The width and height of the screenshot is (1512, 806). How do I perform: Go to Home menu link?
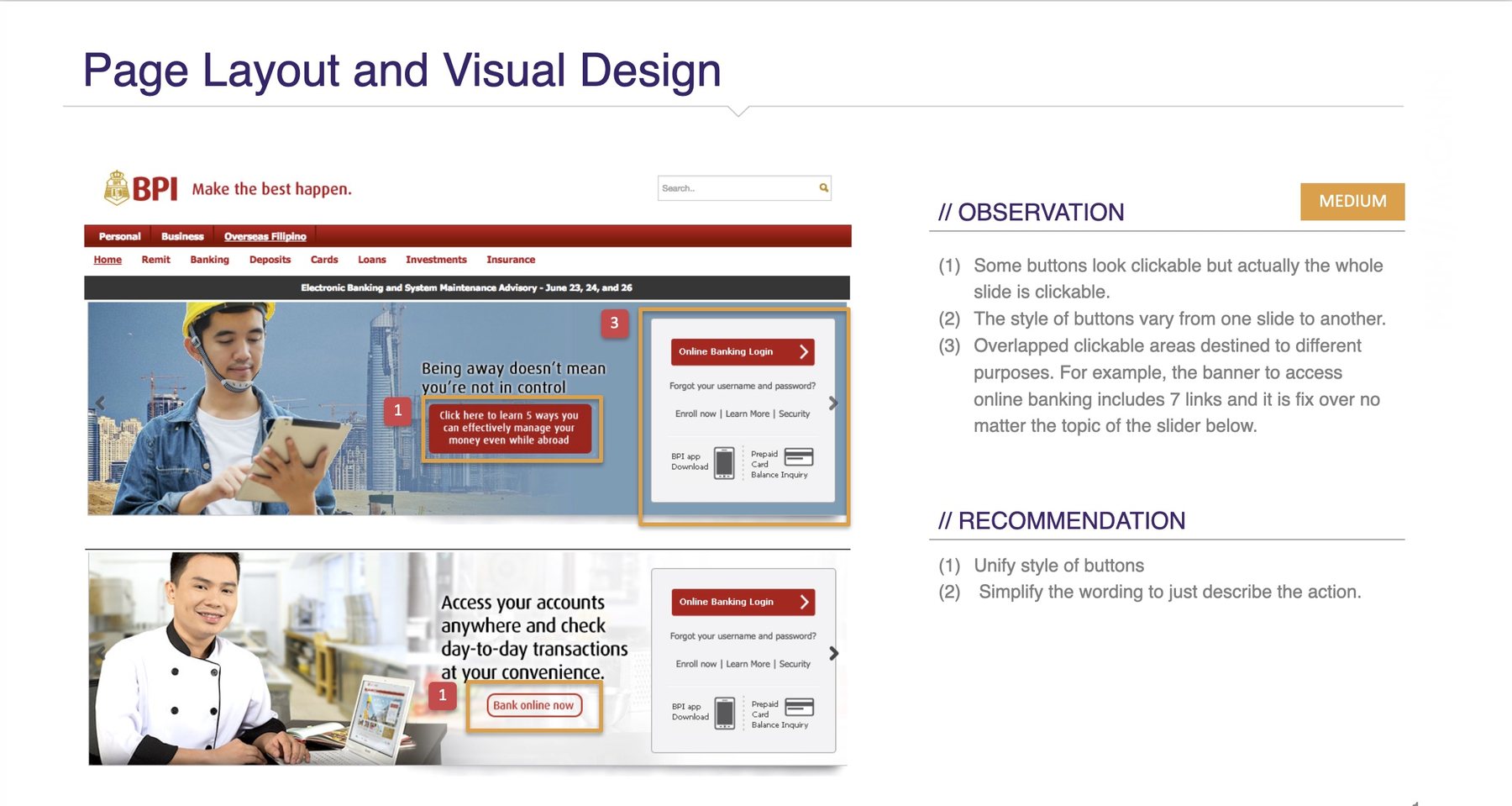point(108,260)
